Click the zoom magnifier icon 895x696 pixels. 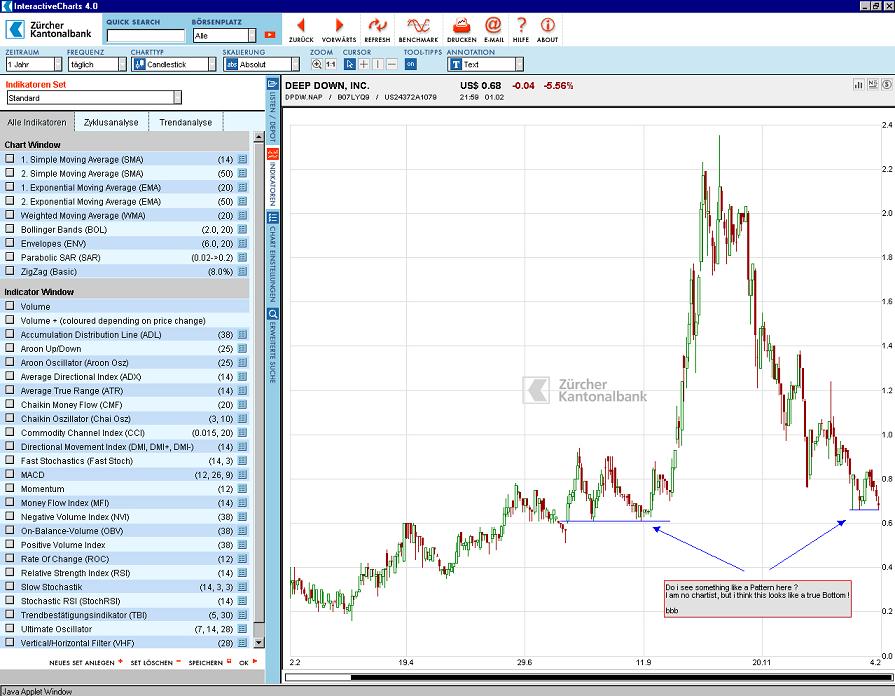314,64
